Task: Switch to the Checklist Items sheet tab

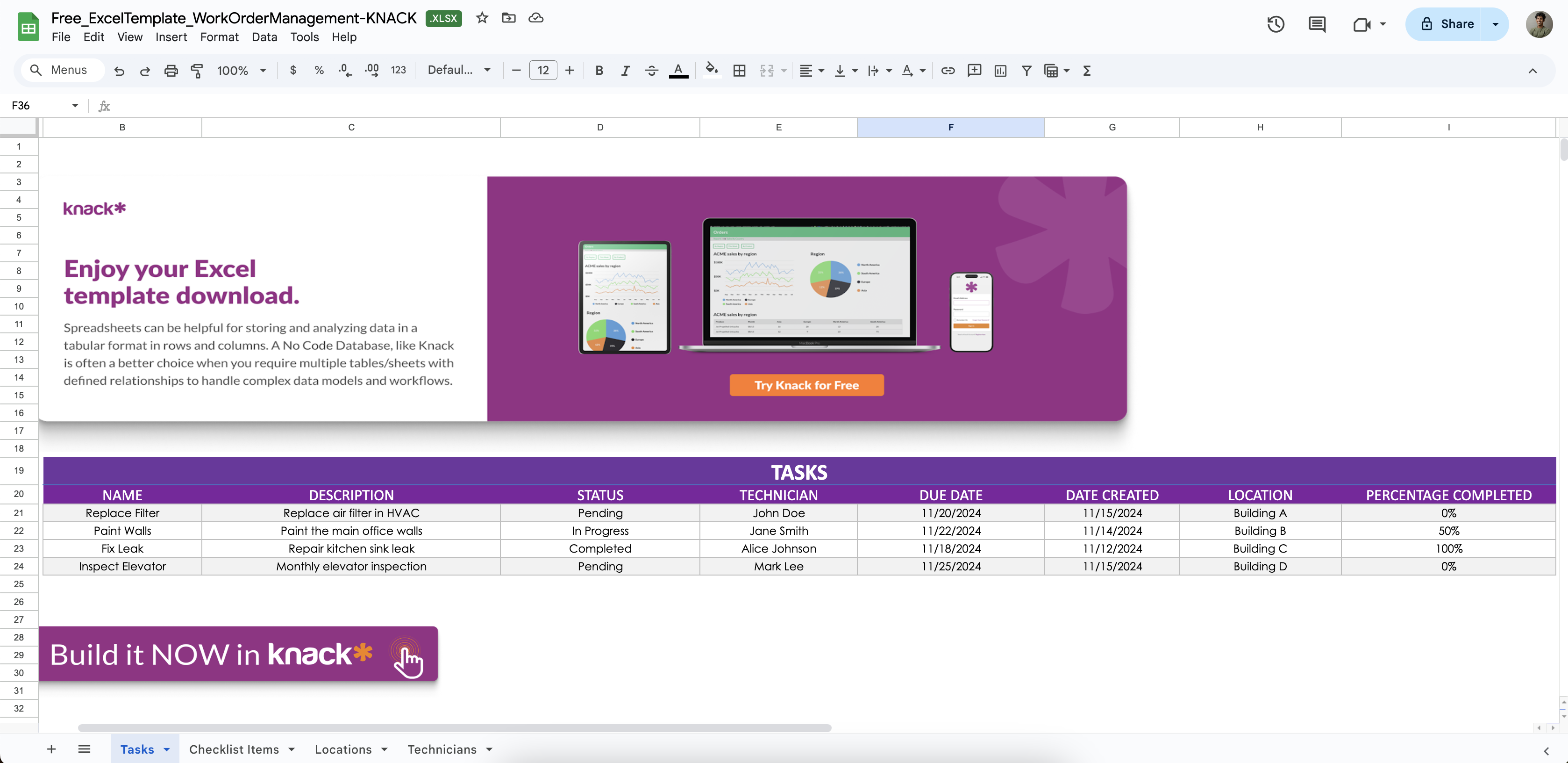Action: click(234, 749)
